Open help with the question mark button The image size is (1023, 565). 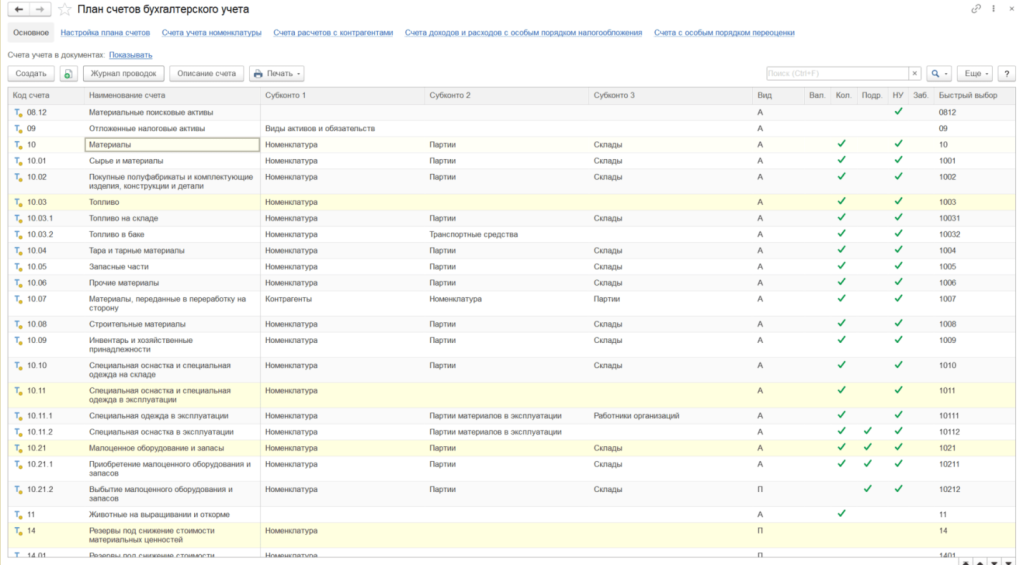pos(1006,74)
